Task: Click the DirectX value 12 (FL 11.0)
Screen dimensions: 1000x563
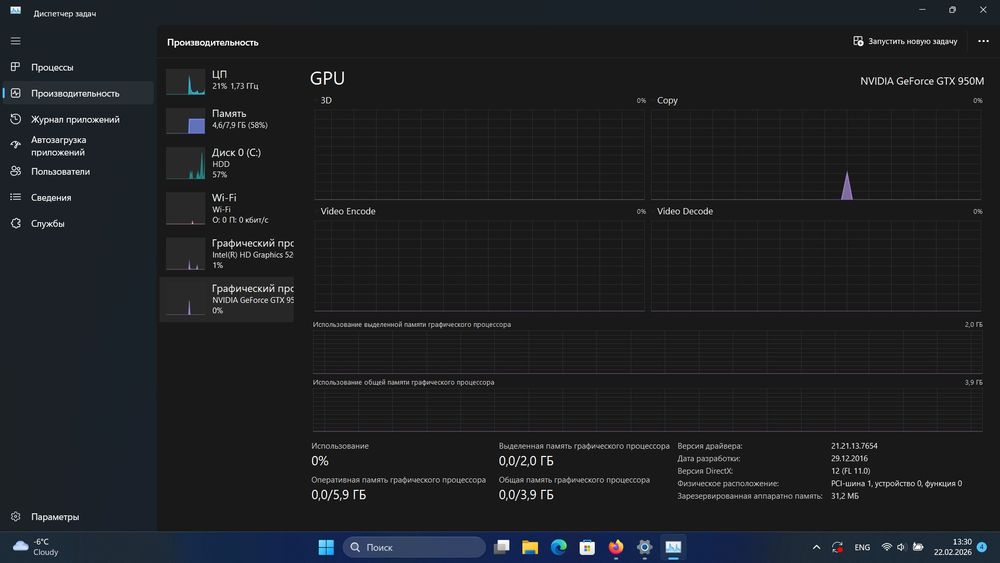Action: coord(850,471)
